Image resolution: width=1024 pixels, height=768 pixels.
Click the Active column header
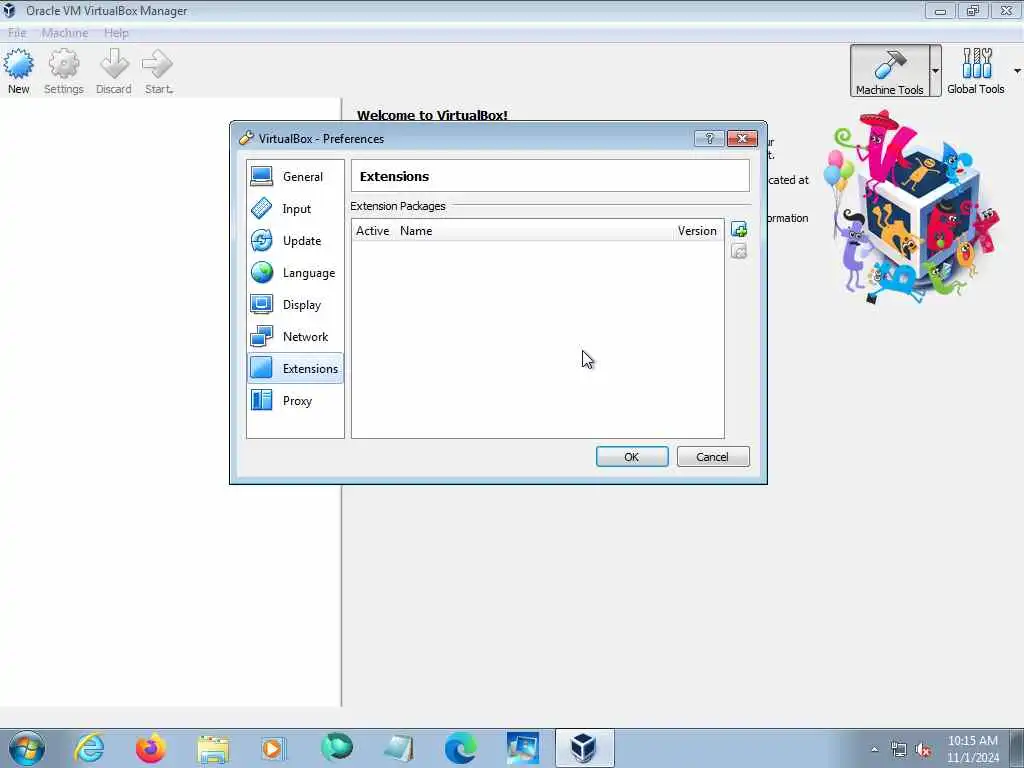tap(372, 231)
